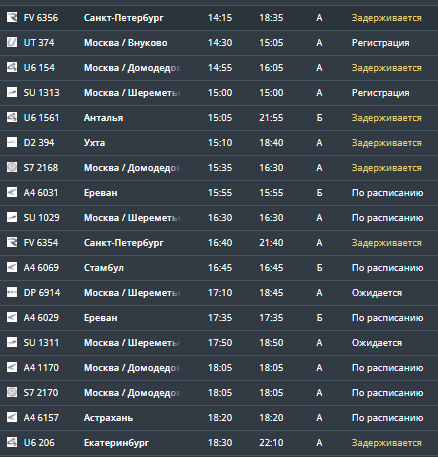
Task: Click the airline icon for flight D2 394
Action: pos(12,142)
